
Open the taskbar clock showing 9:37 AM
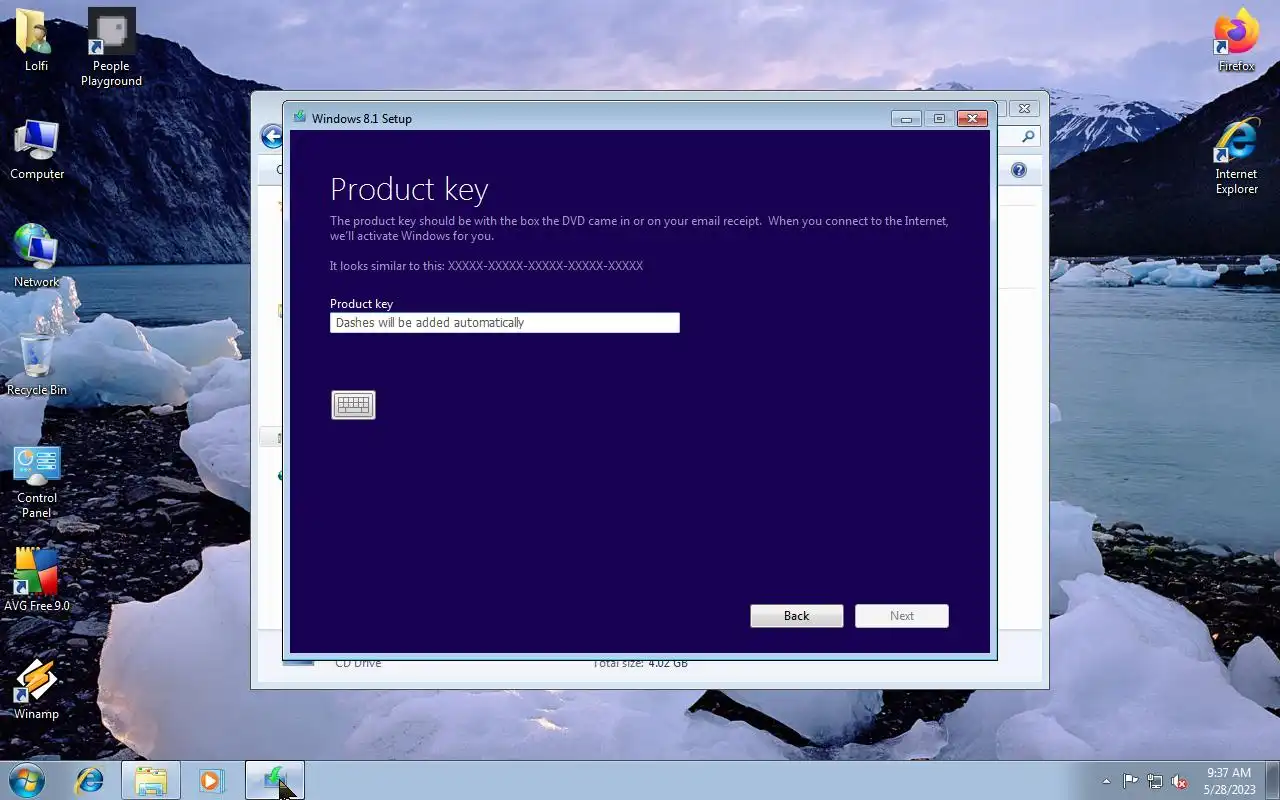(1229, 781)
